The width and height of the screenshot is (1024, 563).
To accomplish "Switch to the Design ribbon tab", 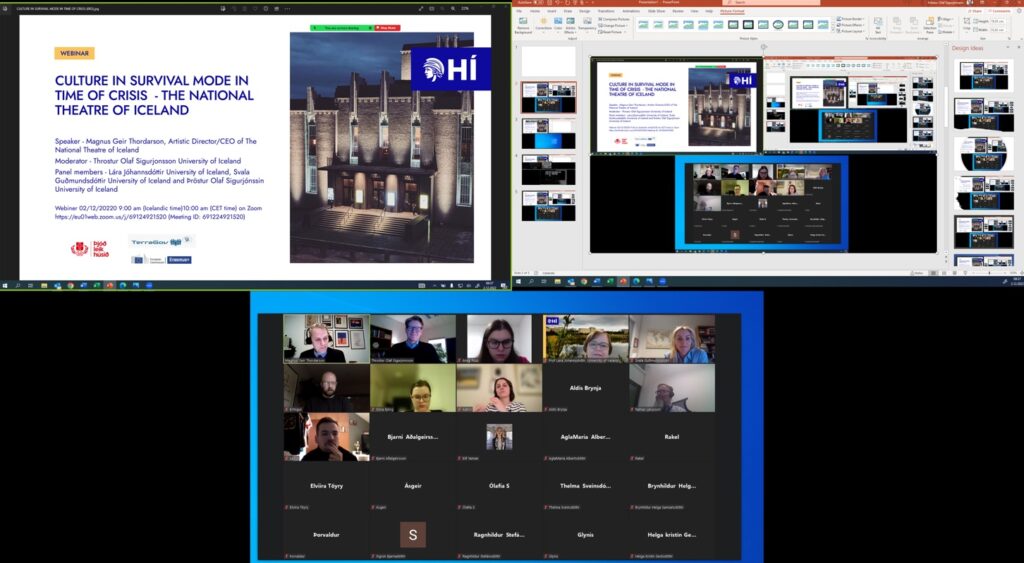I will point(584,11).
